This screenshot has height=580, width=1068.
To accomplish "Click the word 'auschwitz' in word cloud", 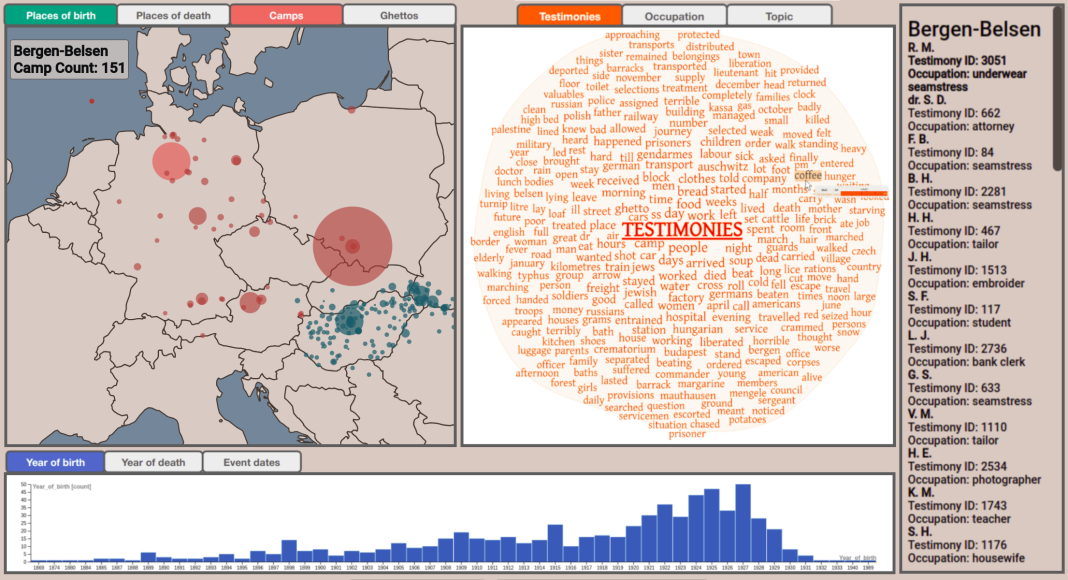I will 723,166.
